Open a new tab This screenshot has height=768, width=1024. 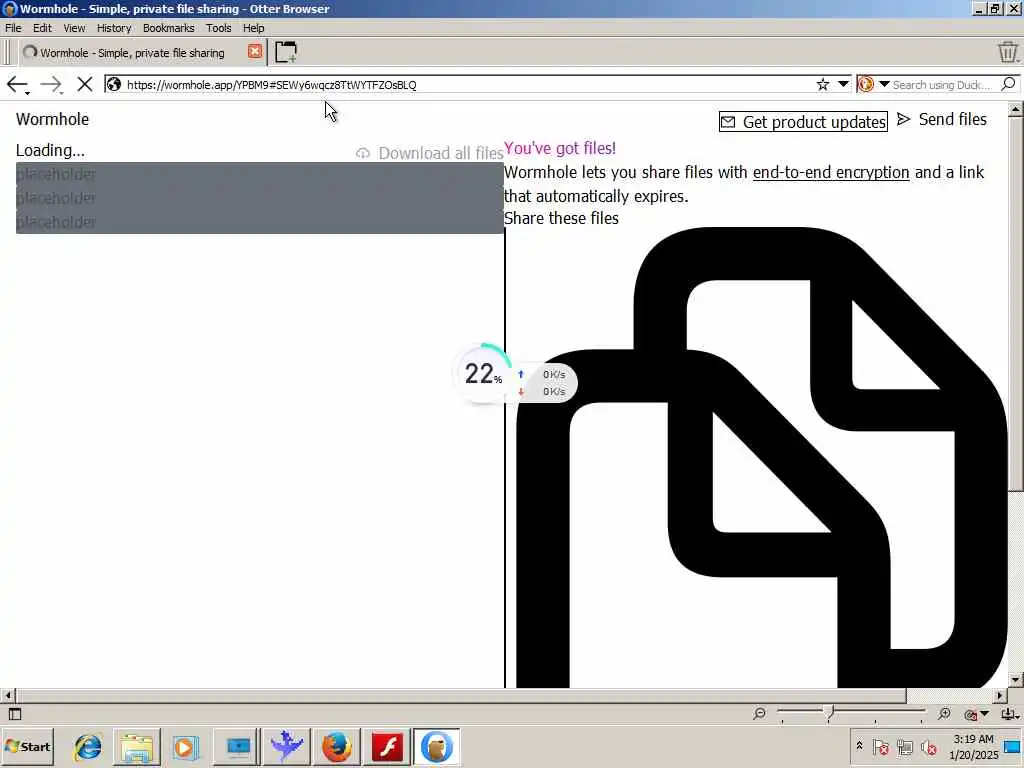[x=285, y=52]
